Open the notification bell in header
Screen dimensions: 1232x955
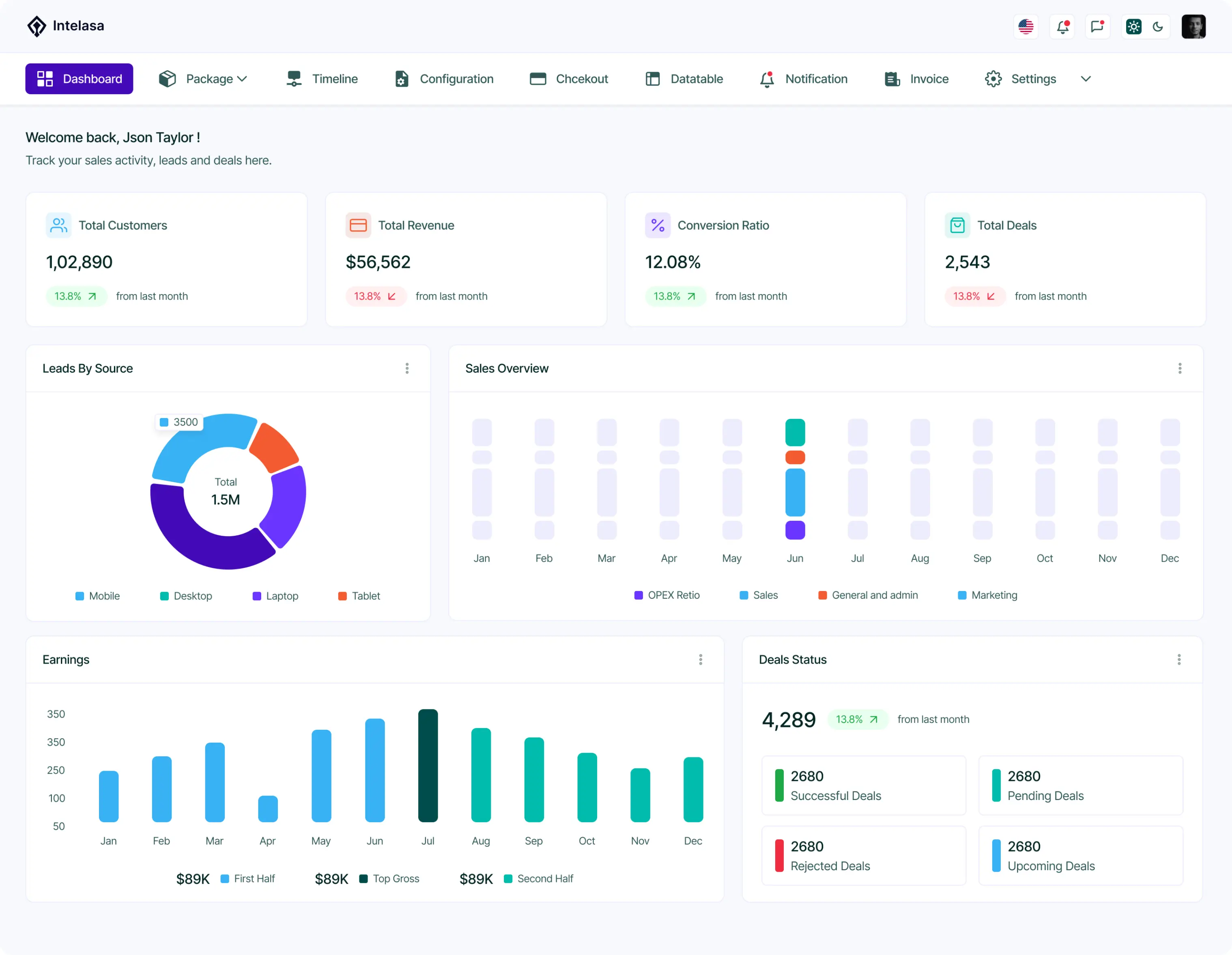pos(1062,26)
